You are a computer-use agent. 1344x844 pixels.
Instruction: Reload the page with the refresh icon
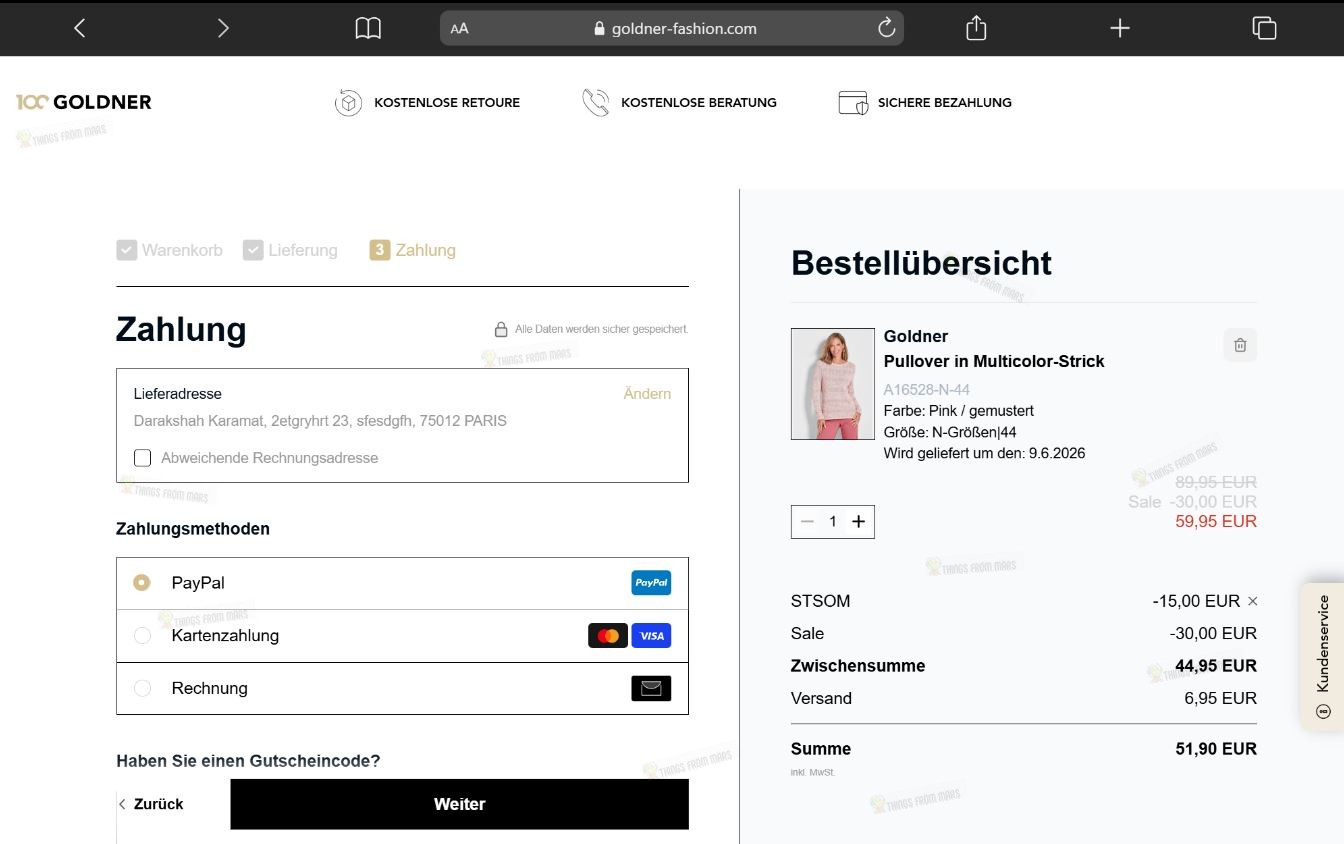click(x=886, y=28)
